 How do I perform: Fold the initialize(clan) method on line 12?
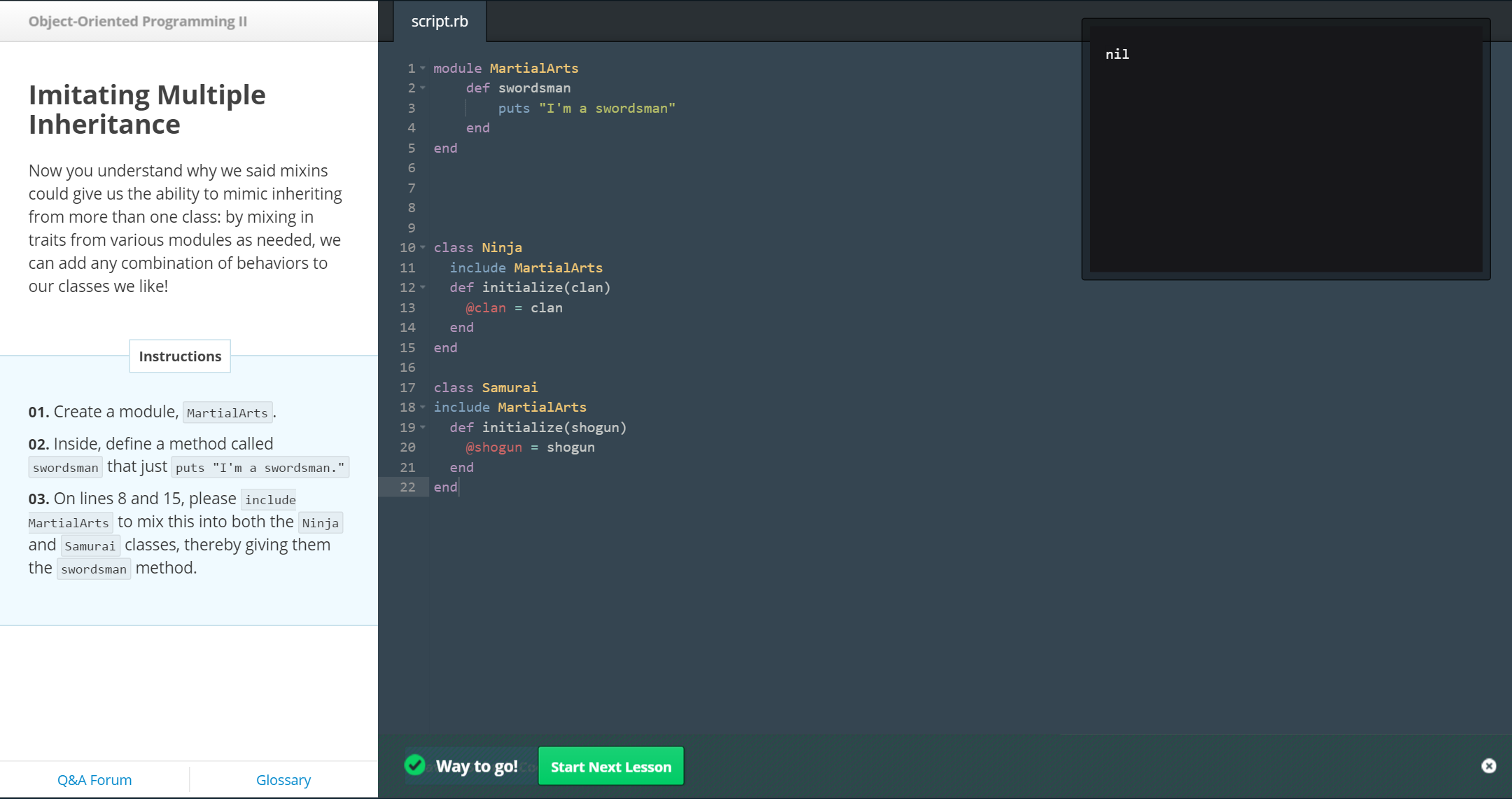tap(423, 288)
